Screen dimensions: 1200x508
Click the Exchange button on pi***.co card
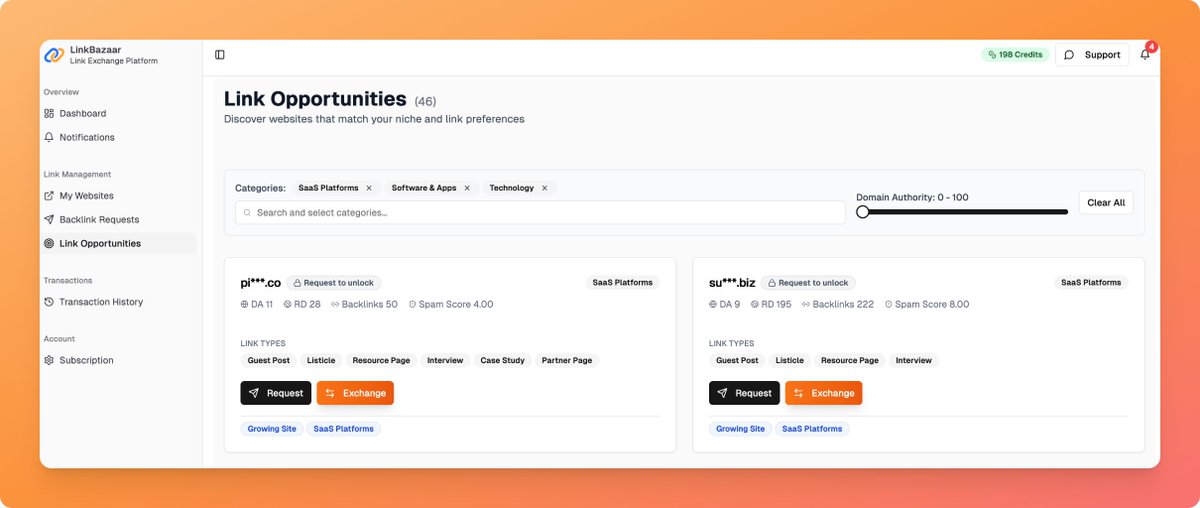click(x=355, y=393)
